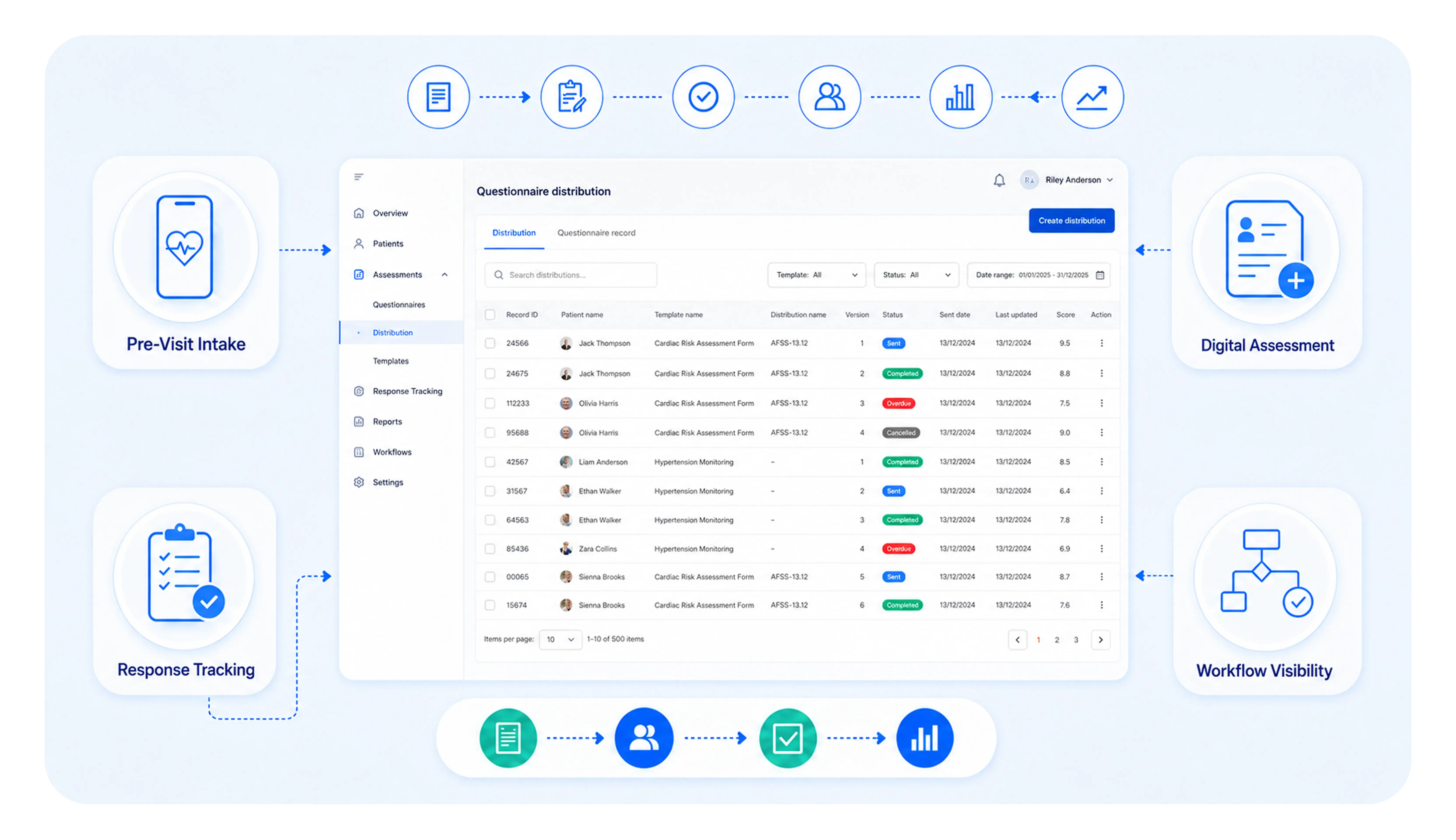1456x840 pixels.
Task: Expand the Items per page dropdown
Action: point(560,639)
